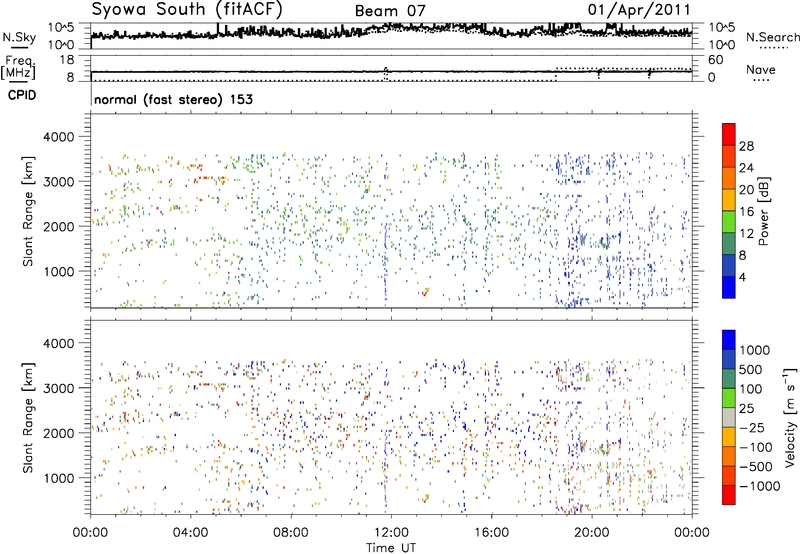Select the "-25" velocity colorbar label

click(x=752, y=427)
